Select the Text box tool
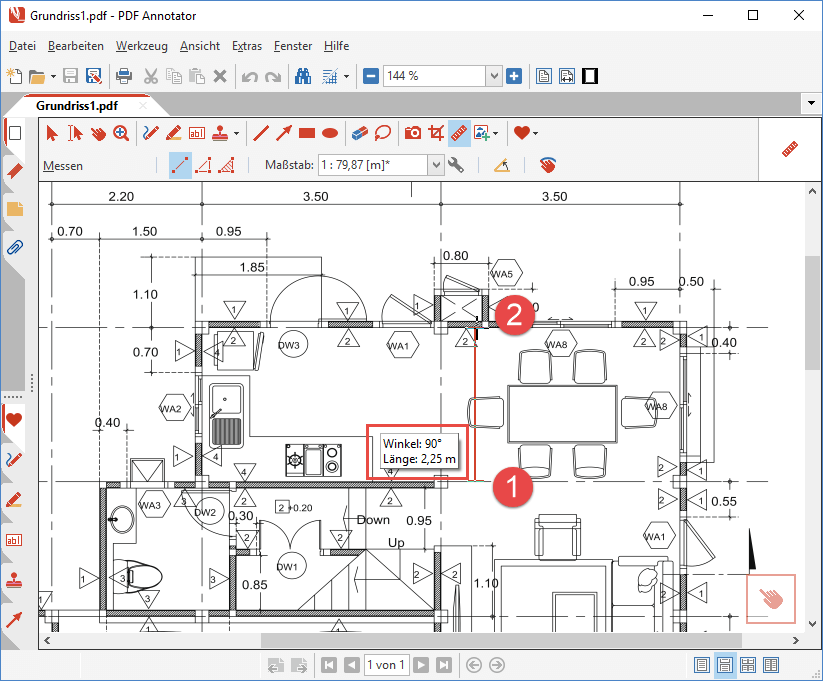The width and height of the screenshot is (823, 681). [x=197, y=133]
